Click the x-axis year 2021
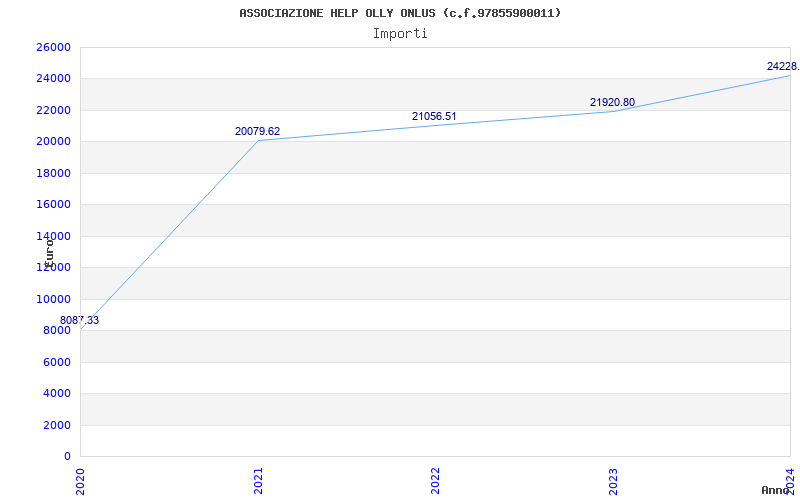800x500 pixels. tap(258, 481)
